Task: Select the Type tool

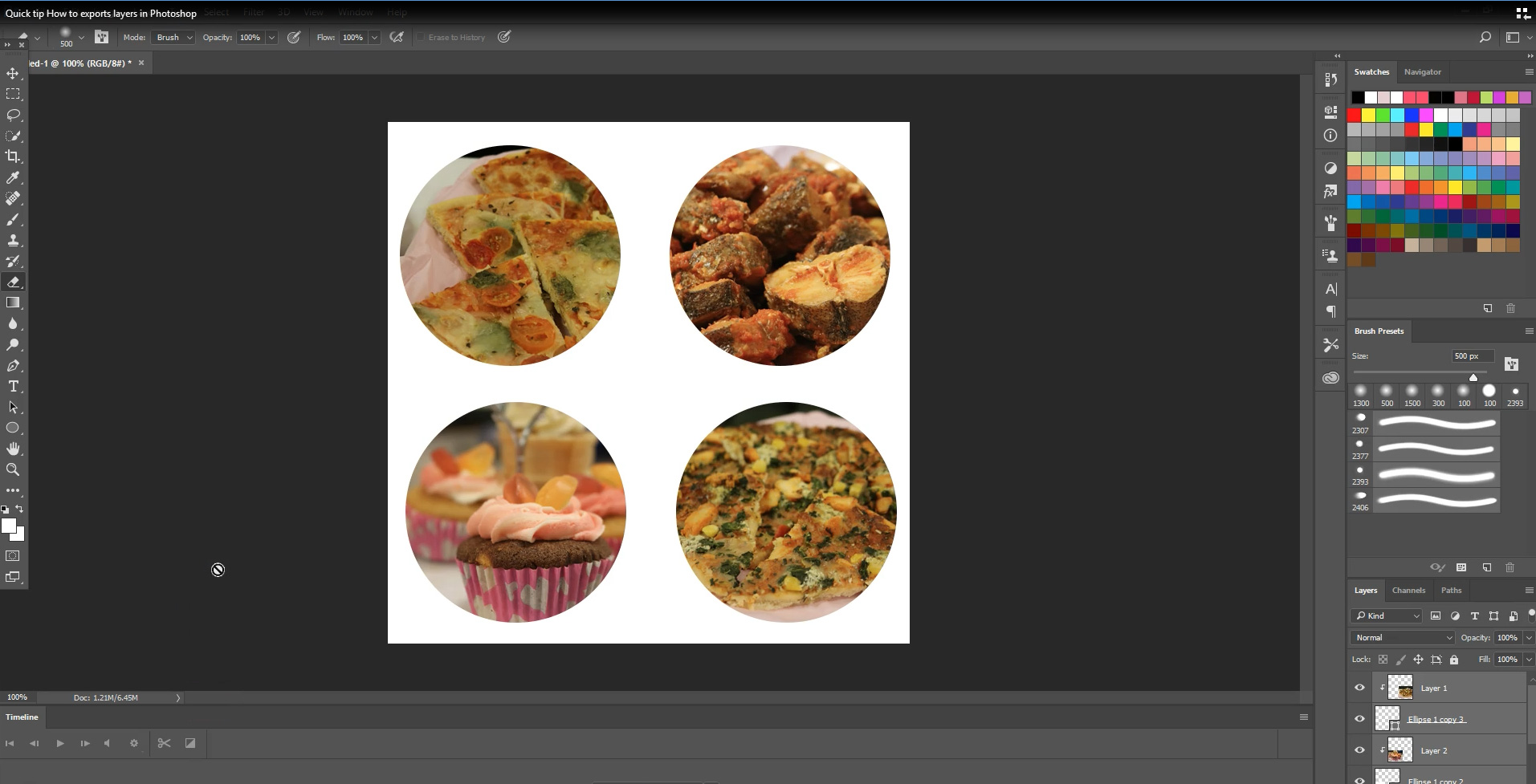Action: [13, 386]
